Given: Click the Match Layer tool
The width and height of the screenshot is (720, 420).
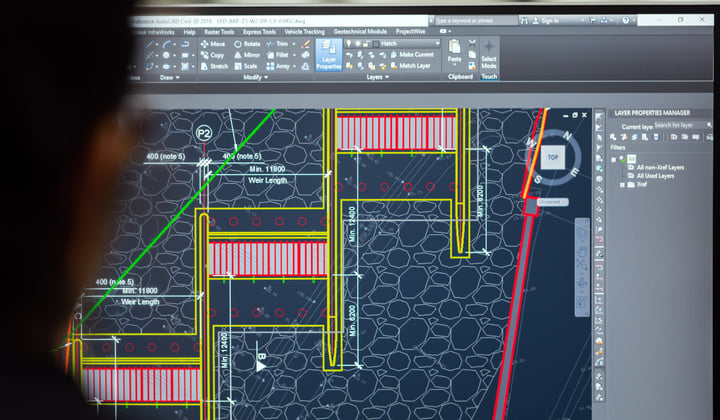Looking at the screenshot, I should [x=408, y=66].
